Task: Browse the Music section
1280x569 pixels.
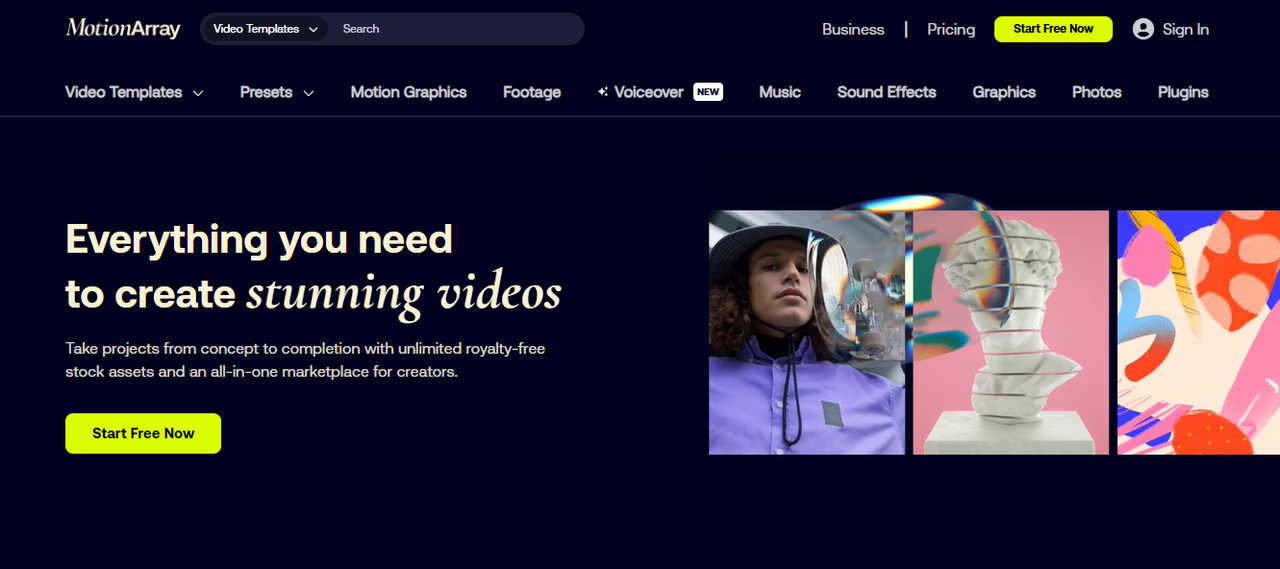Action: pyautogui.click(x=780, y=92)
